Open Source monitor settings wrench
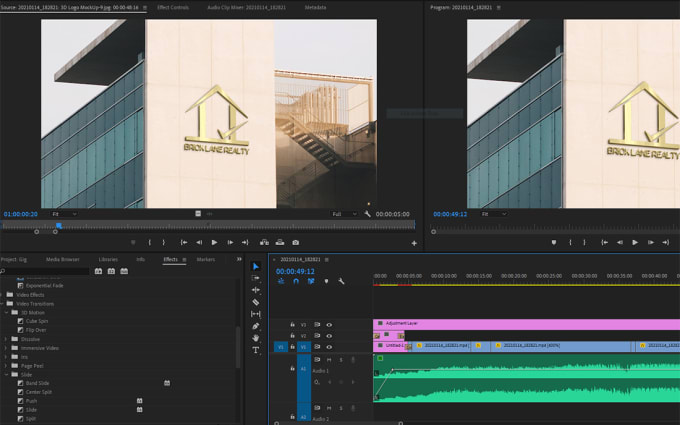Viewport: 680px width, 425px height. pos(367,214)
